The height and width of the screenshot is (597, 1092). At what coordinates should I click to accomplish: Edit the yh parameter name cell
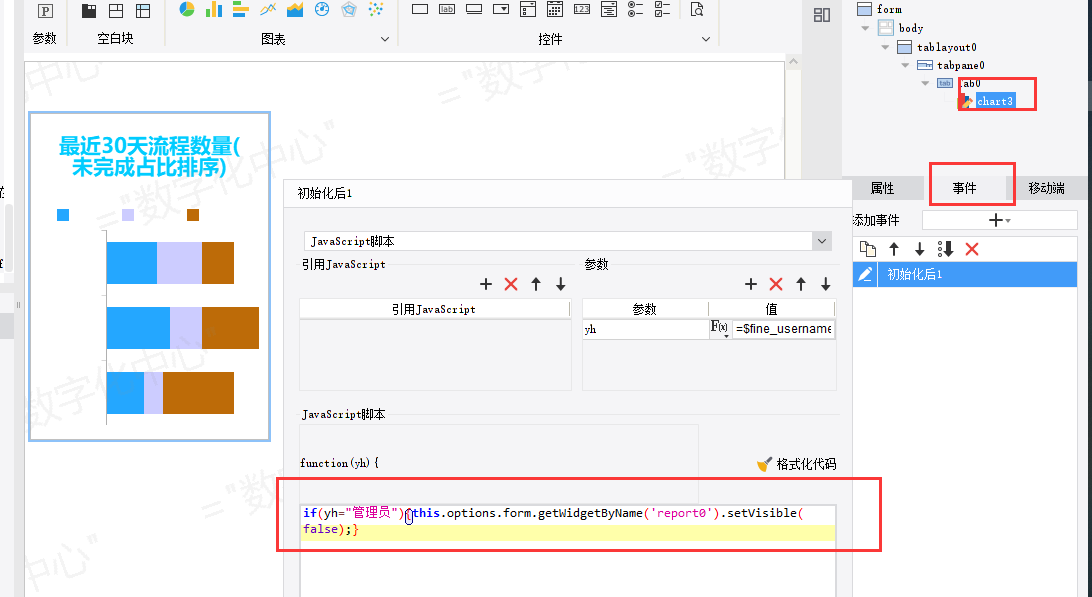646,329
